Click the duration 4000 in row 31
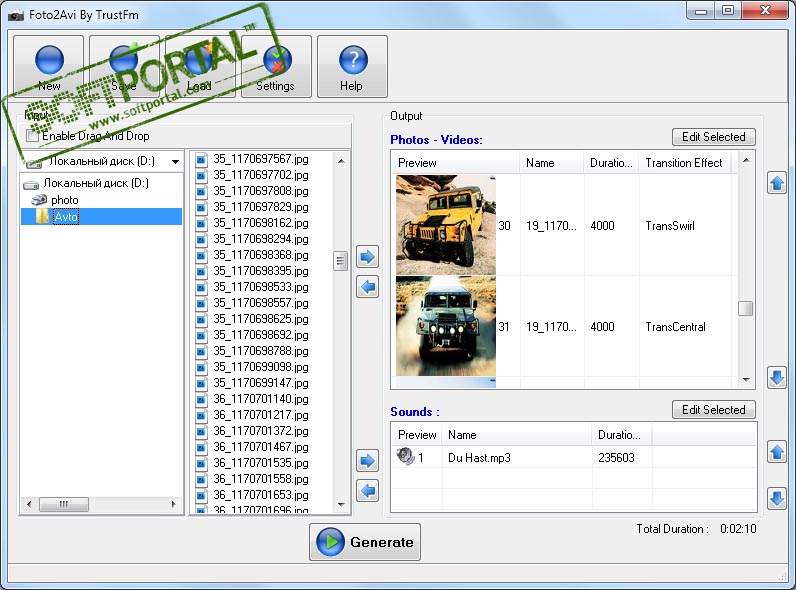Screen dimensions: 796x590 point(603,327)
